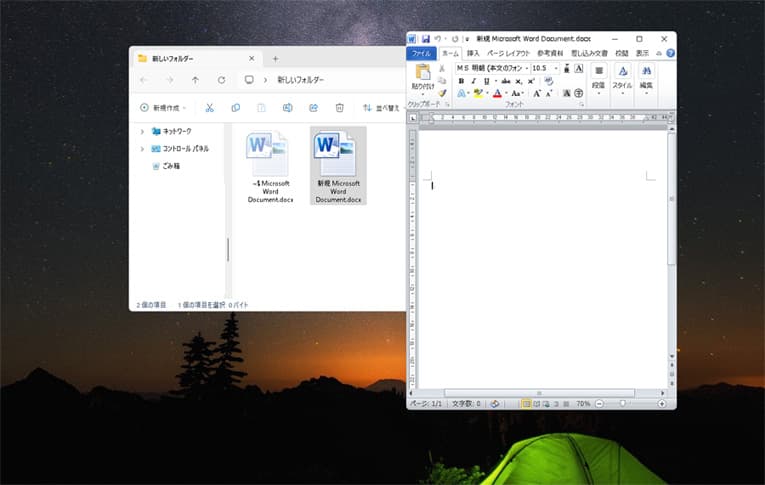Viewport: 765px width, 485px height.
Task: Click the Cut scissors icon in Explorer toolbar
Action: click(x=209, y=107)
